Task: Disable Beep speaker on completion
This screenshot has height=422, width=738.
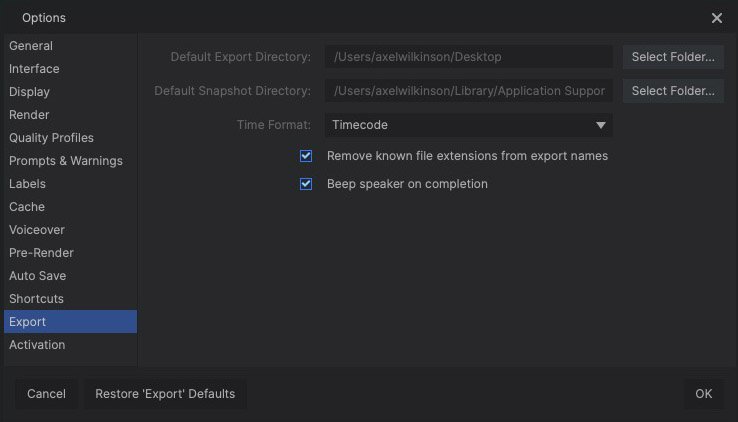Action: point(307,184)
